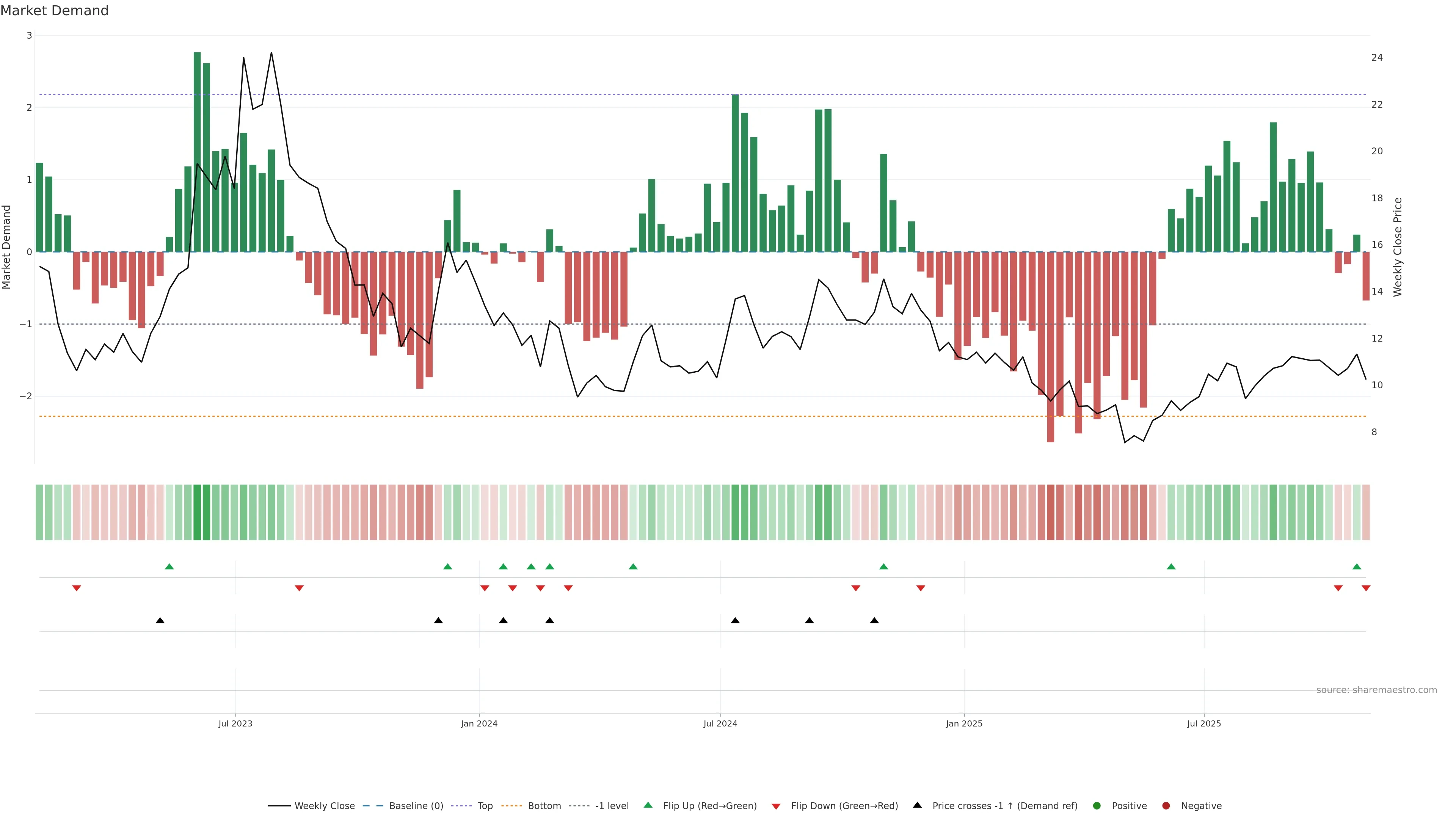Click the red Negative dot in legend
Screen dimensions: 1456x819
1166,806
